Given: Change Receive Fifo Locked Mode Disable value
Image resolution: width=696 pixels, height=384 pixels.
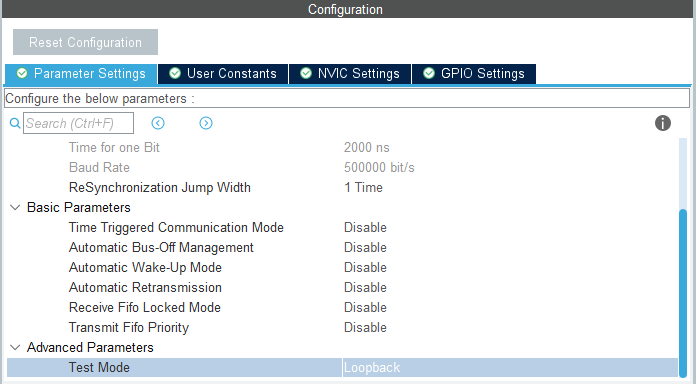Looking at the screenshot, I should [365, 307].
